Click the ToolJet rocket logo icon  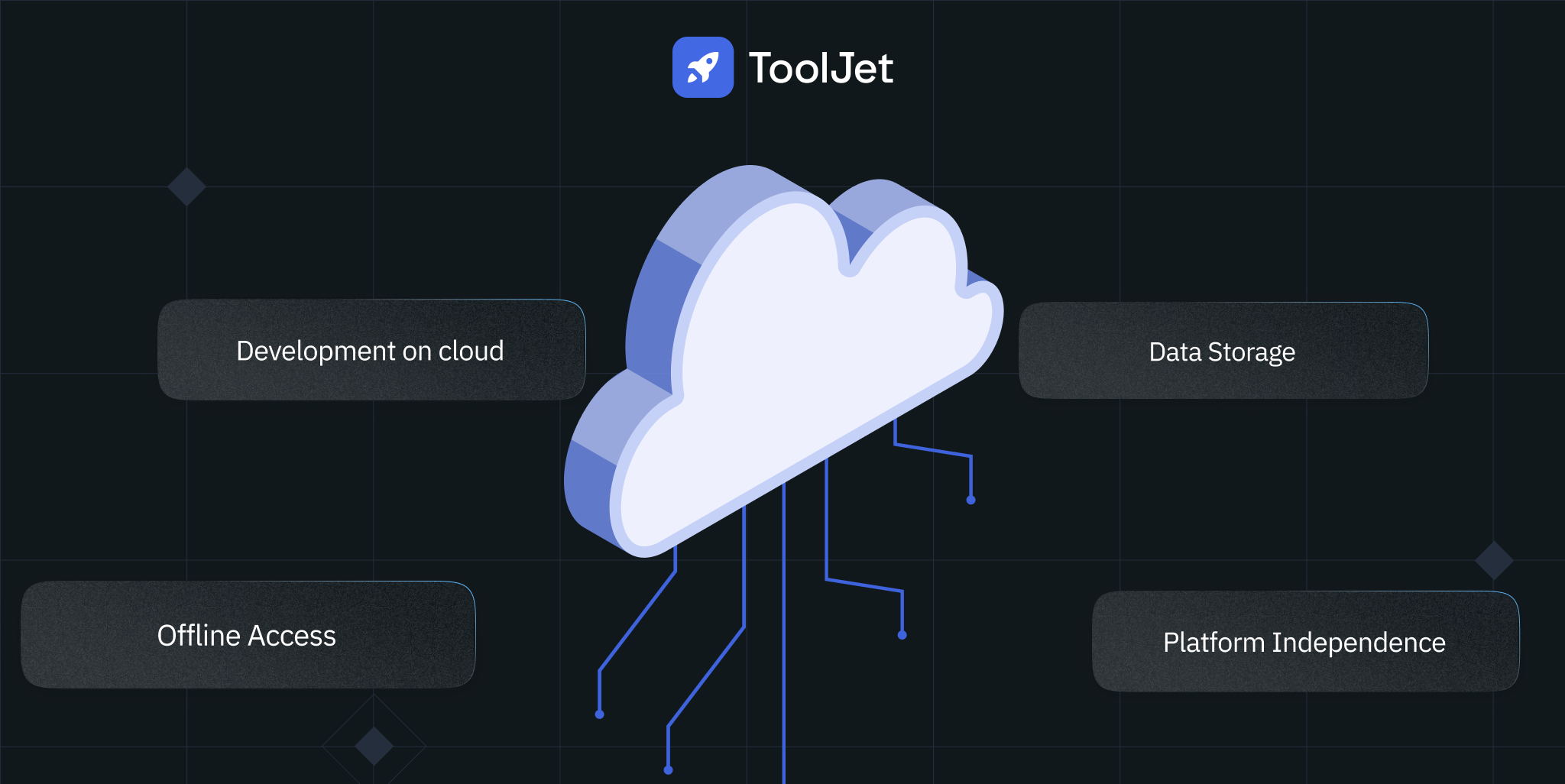tap(703, 69)
